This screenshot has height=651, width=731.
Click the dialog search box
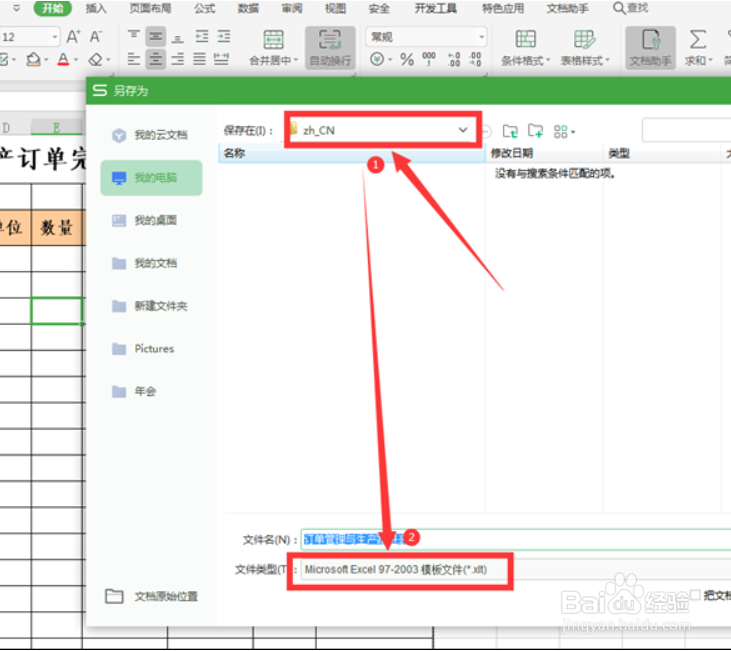coord(686,130)
